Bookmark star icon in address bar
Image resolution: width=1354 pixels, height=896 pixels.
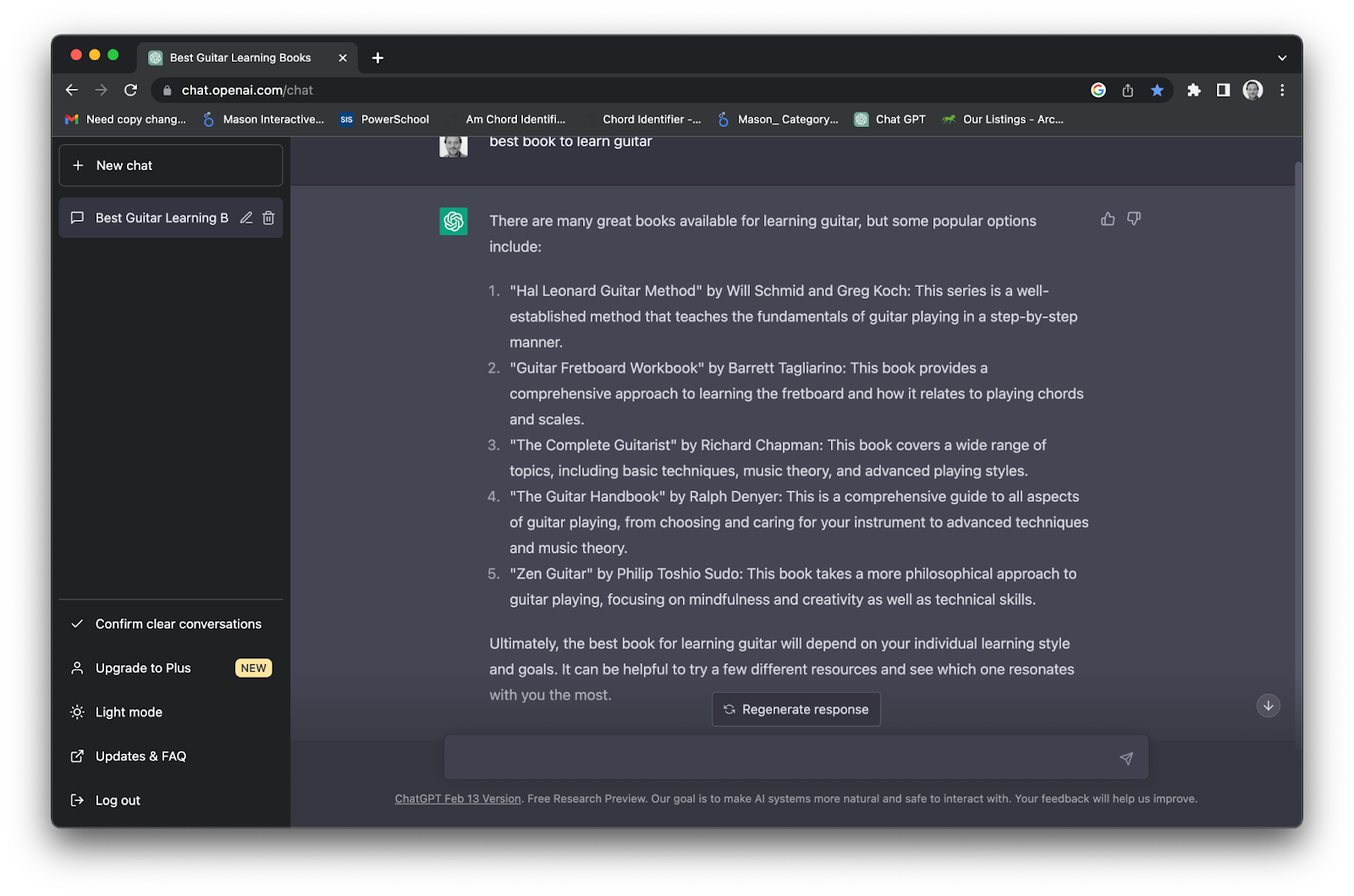pos(1157,91)
